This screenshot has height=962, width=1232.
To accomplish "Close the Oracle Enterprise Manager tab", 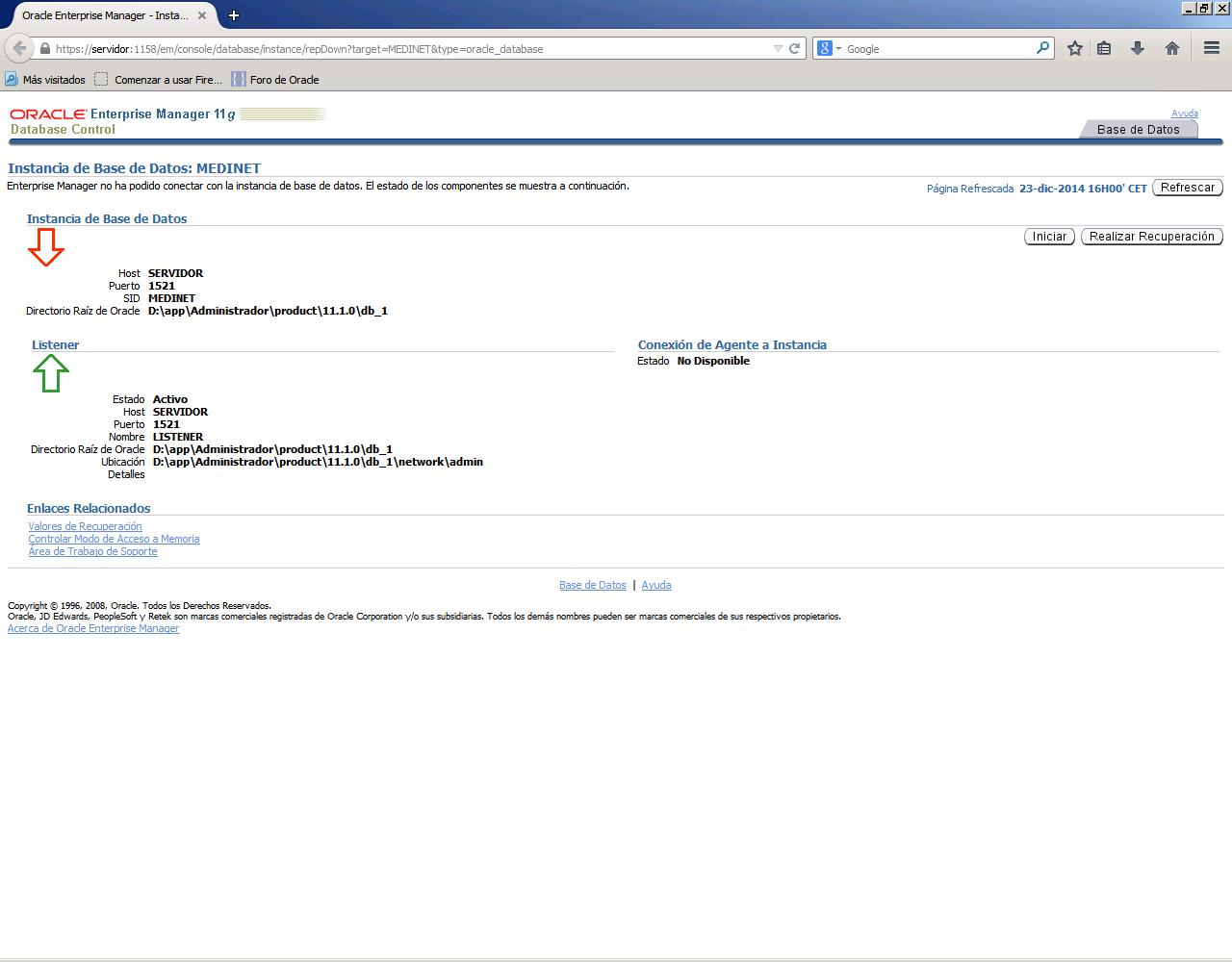I will tap(202, 15).
